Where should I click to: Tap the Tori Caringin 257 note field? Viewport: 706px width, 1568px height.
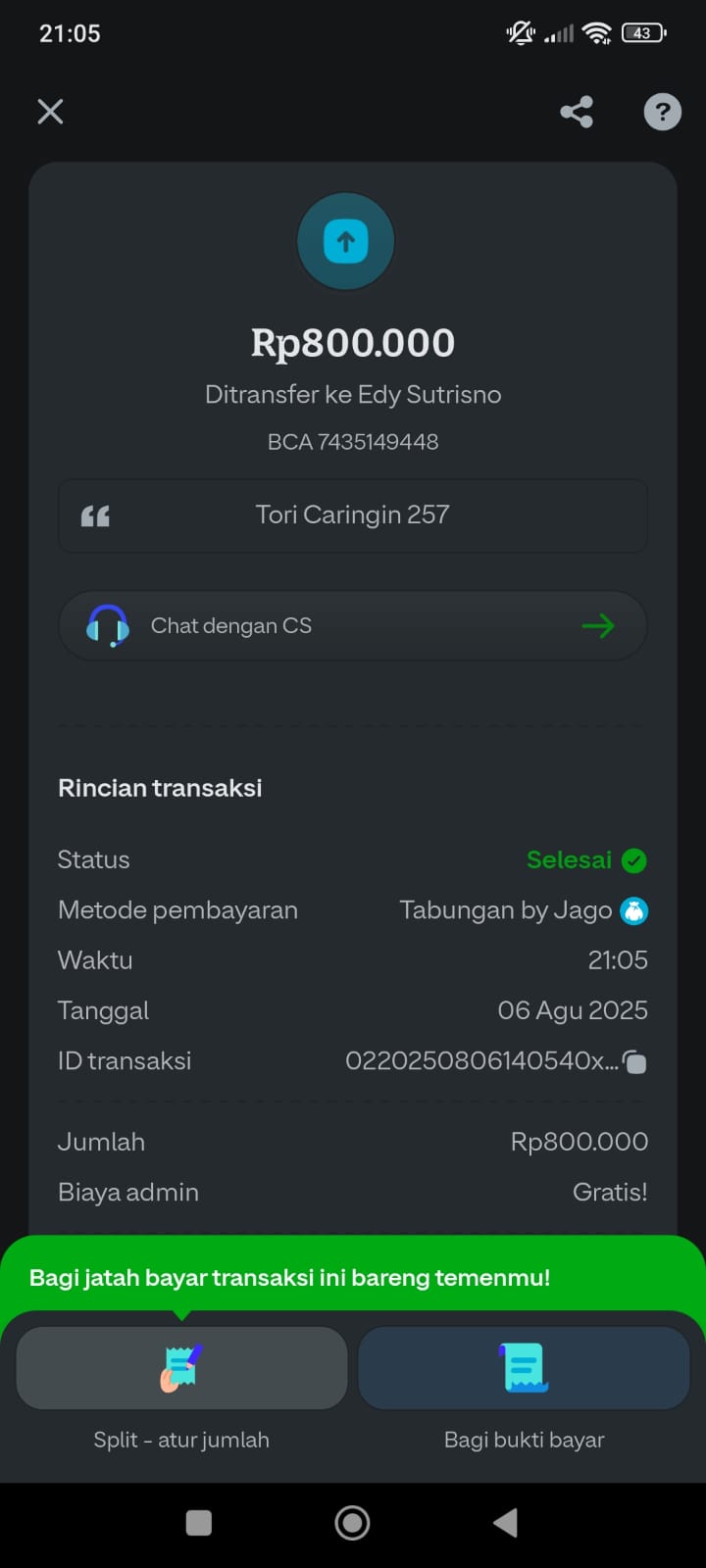pyautogui.click(x=353, y=515)
